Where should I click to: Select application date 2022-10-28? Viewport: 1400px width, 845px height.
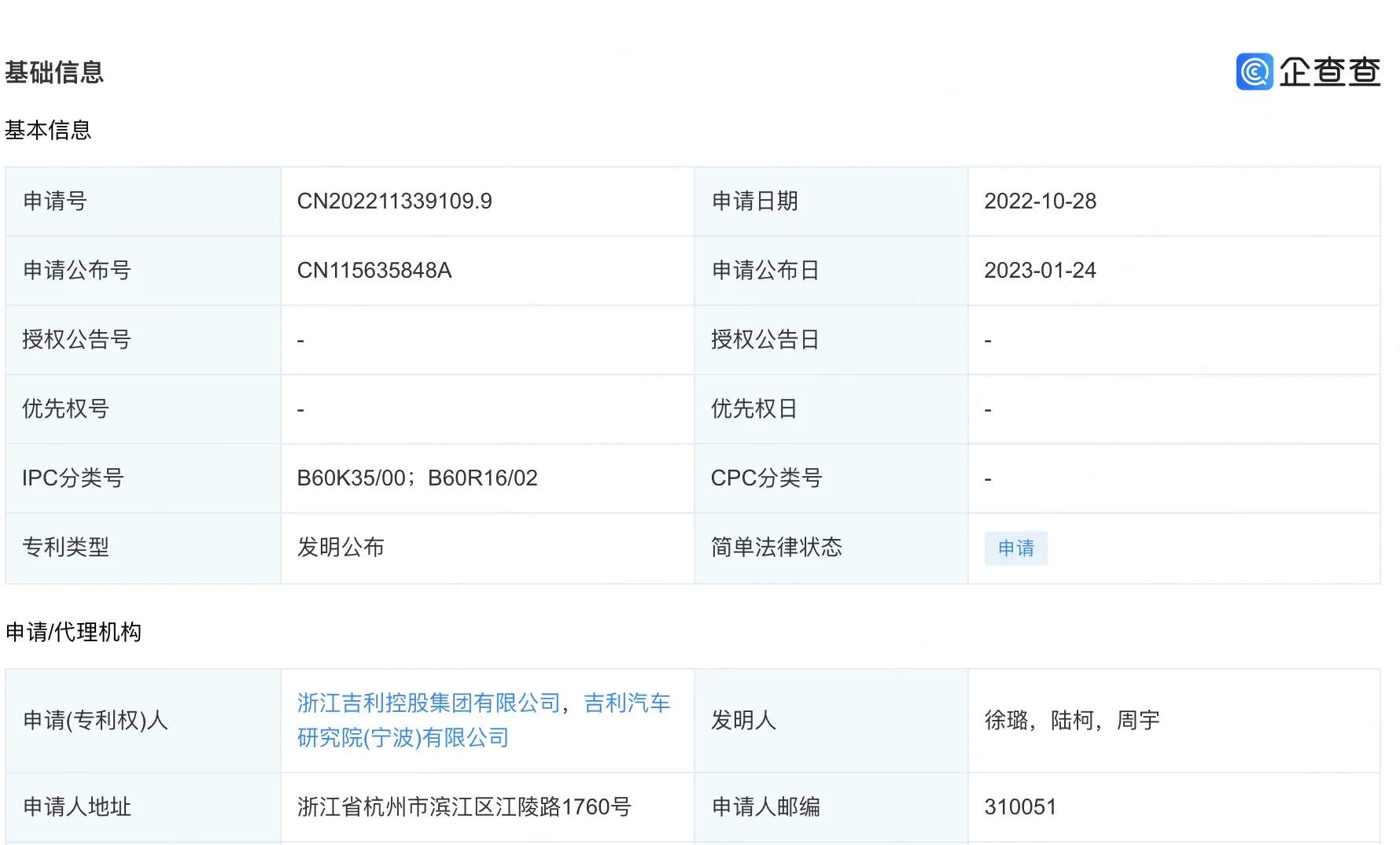(1040, 201)
